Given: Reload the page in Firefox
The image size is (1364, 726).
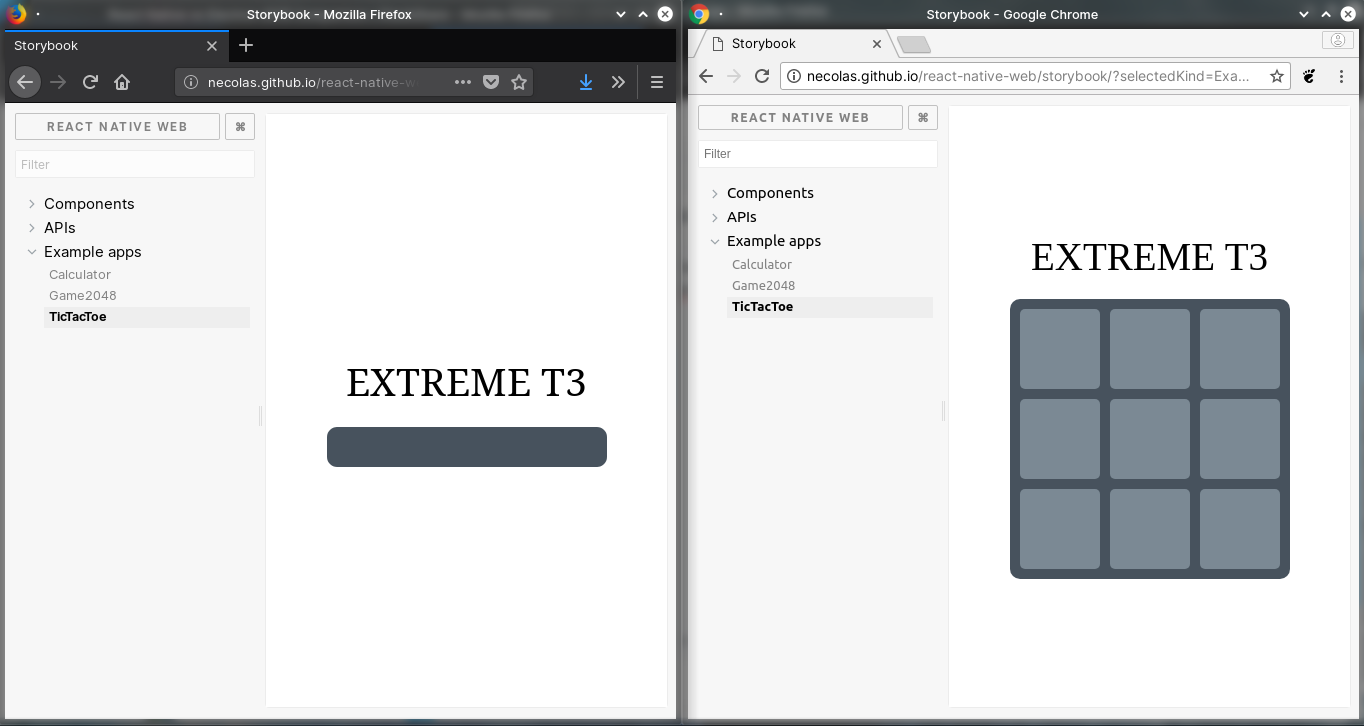Looking at the screenshot, I should tap(90, 82).
